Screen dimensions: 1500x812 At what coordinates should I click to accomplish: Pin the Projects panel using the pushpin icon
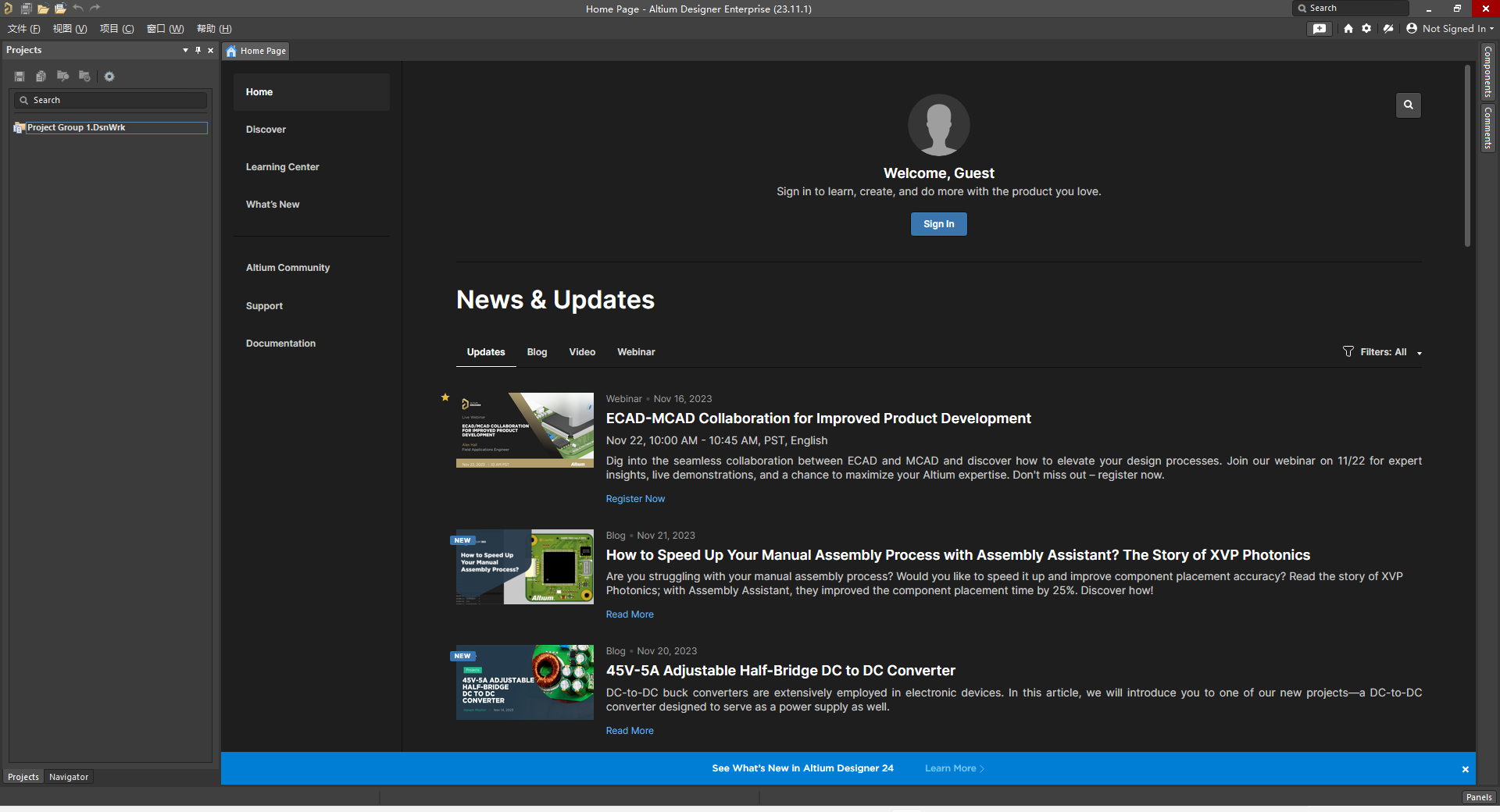(198, 50)
